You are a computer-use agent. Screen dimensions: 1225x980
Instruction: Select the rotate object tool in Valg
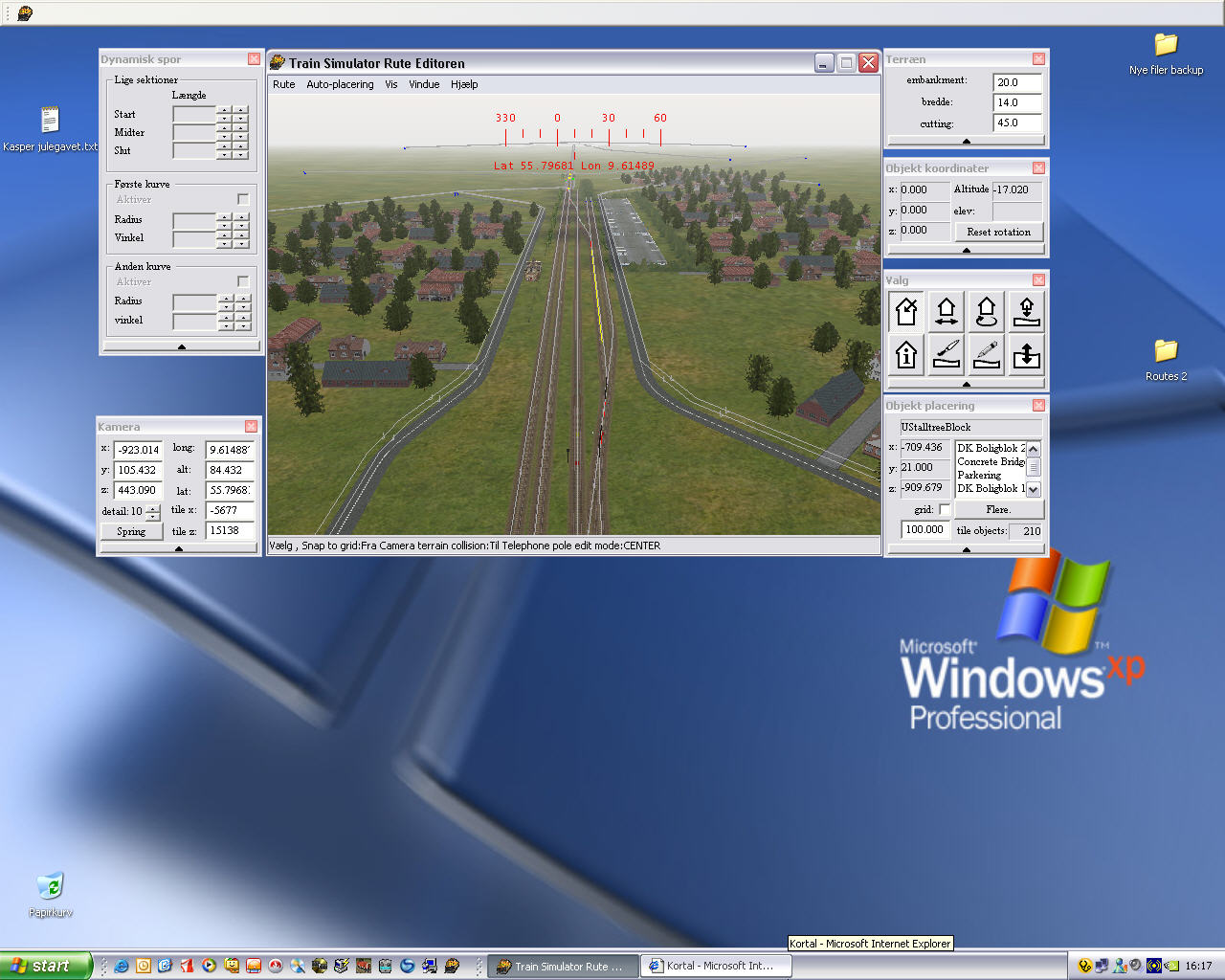(x=987, y=311)
